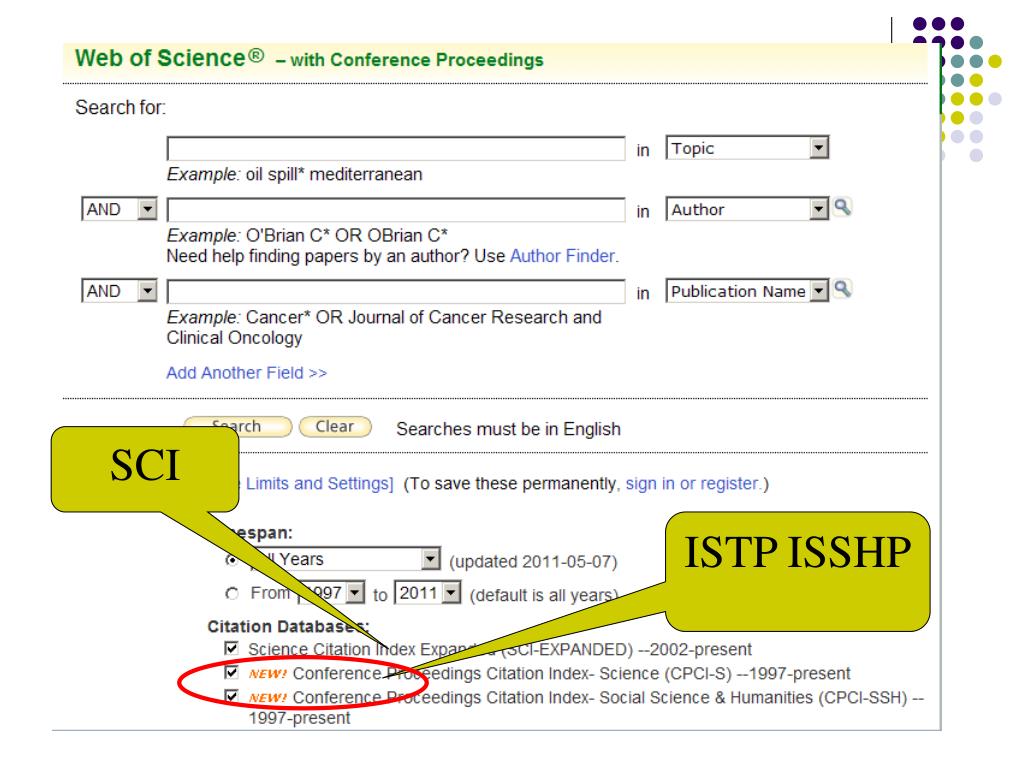Focus the Author search input box
1024x768 pixels.
click(x=396, y=210)
